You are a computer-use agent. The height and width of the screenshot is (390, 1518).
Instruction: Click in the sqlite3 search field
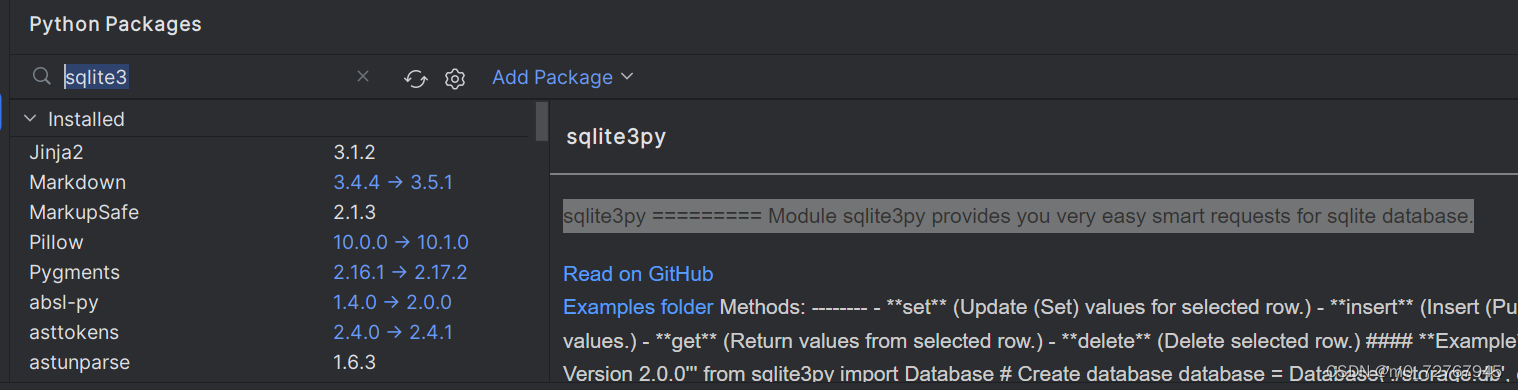coord(205,77)
